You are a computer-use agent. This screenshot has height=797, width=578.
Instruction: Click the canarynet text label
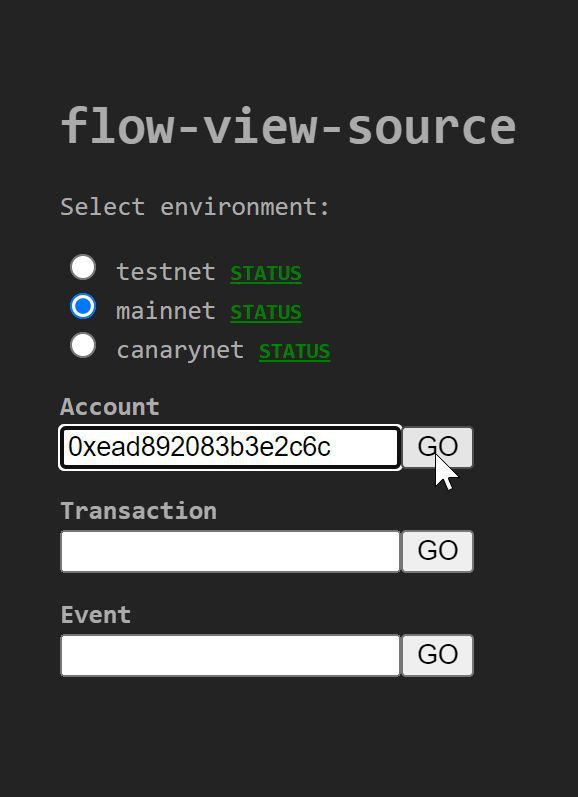click(180, 351)
